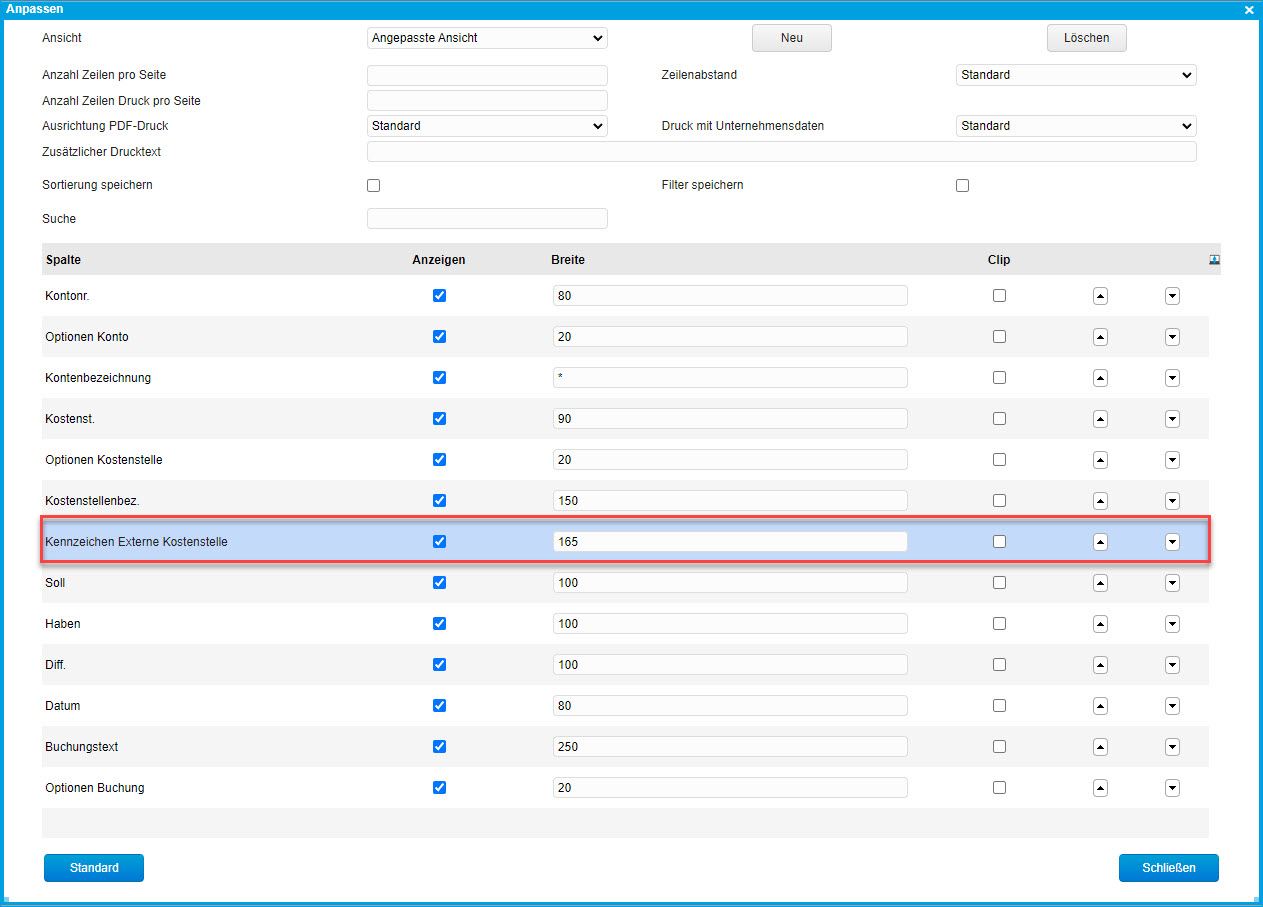Enable Clip for Kontenbezeichnung row
The image size is (1263, 907).
tap(999, 378)
